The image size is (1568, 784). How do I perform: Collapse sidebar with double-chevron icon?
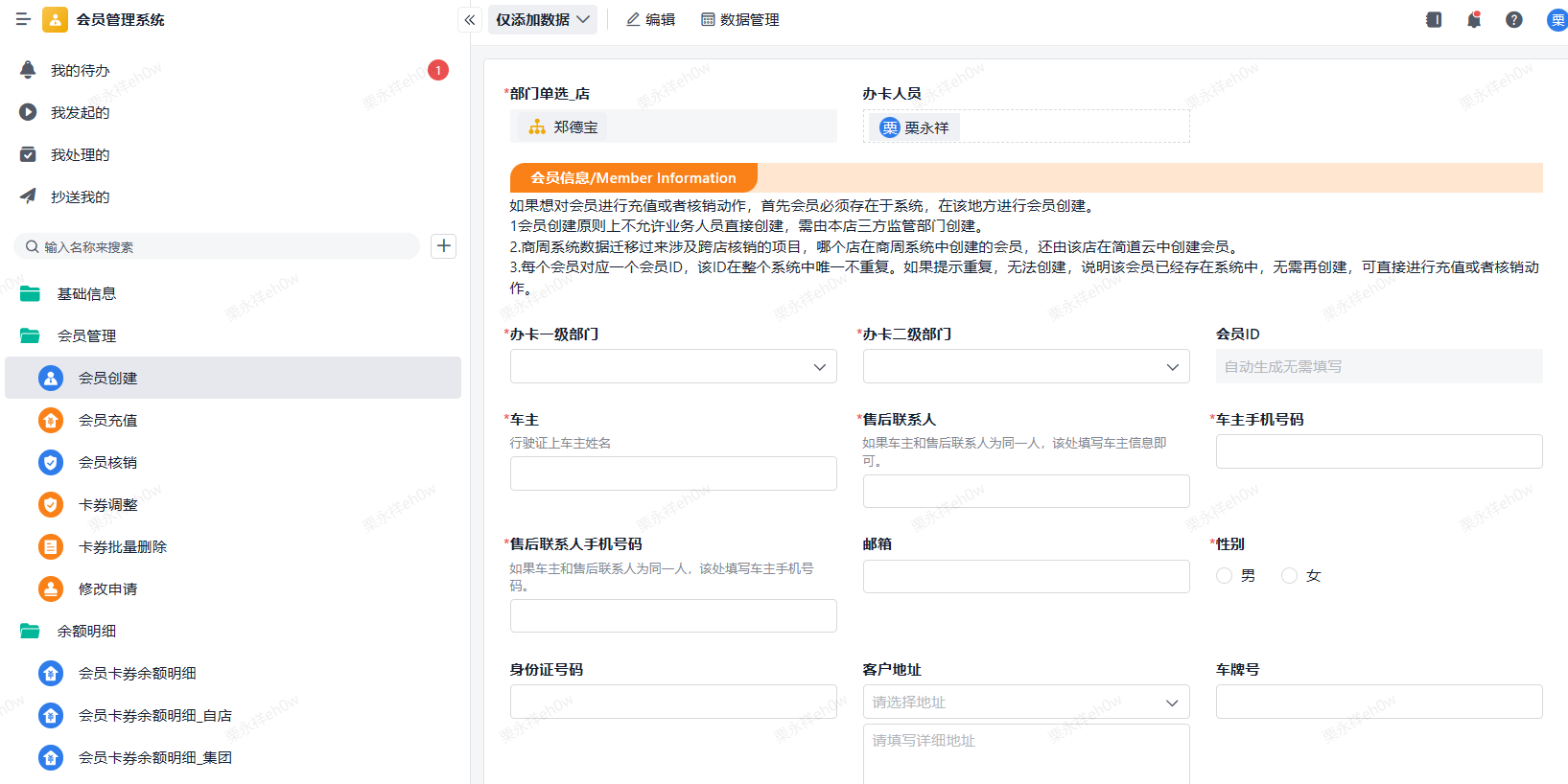coord(470,19)
